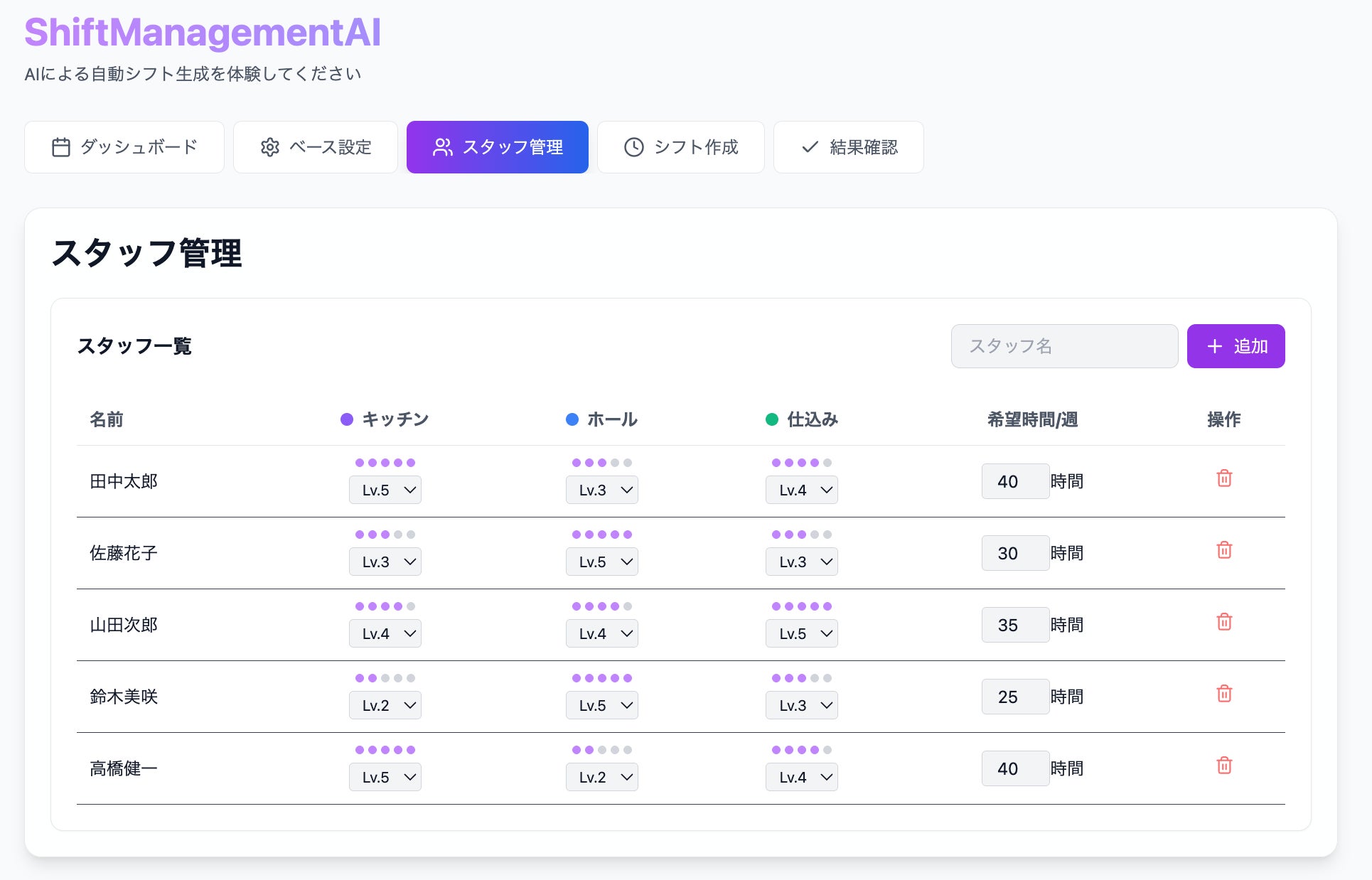
Task: Focus the スタッフ名 input field
Action: coord(1064,346)
